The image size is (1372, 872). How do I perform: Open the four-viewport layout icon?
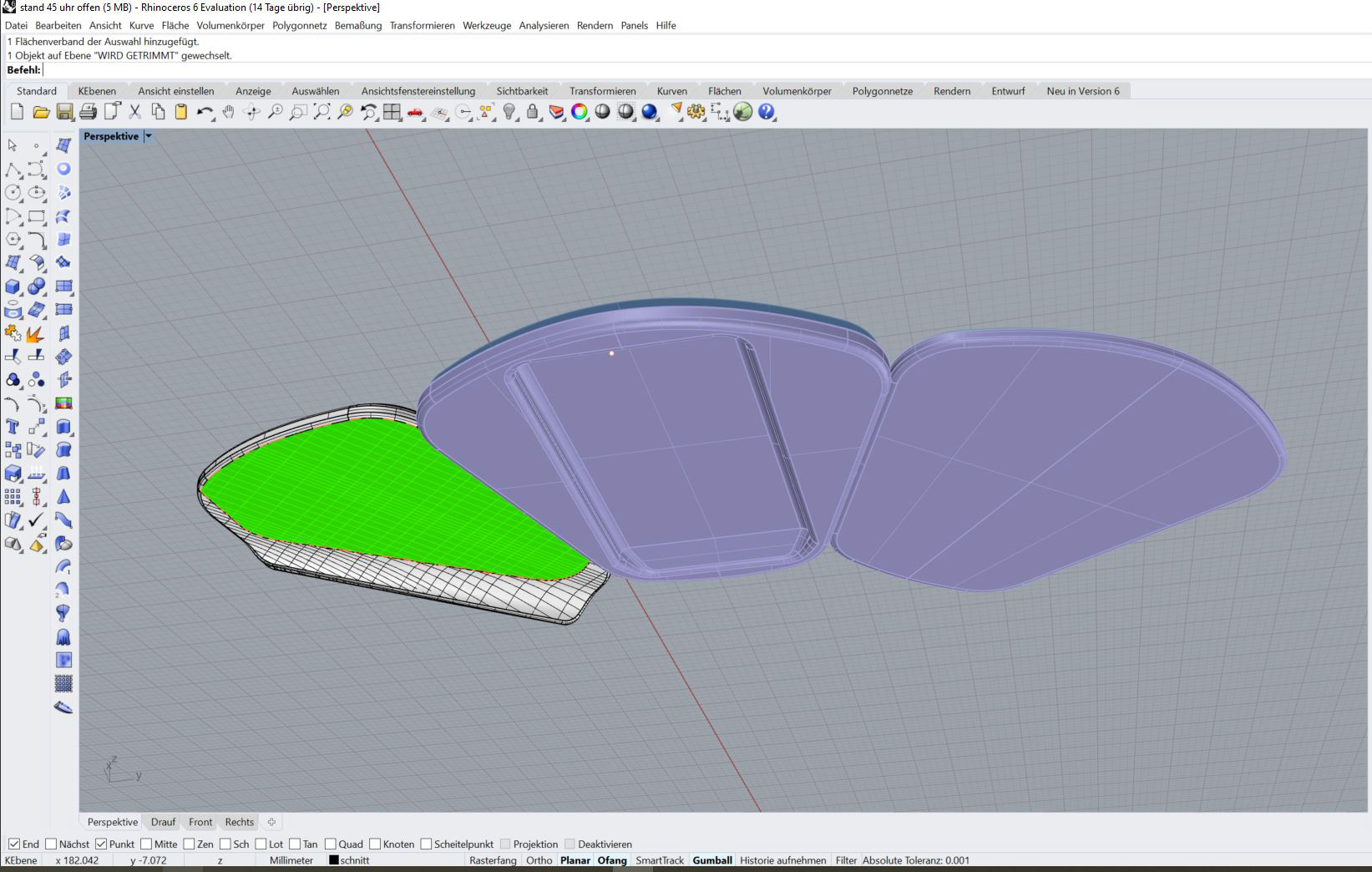click(392, 111)
